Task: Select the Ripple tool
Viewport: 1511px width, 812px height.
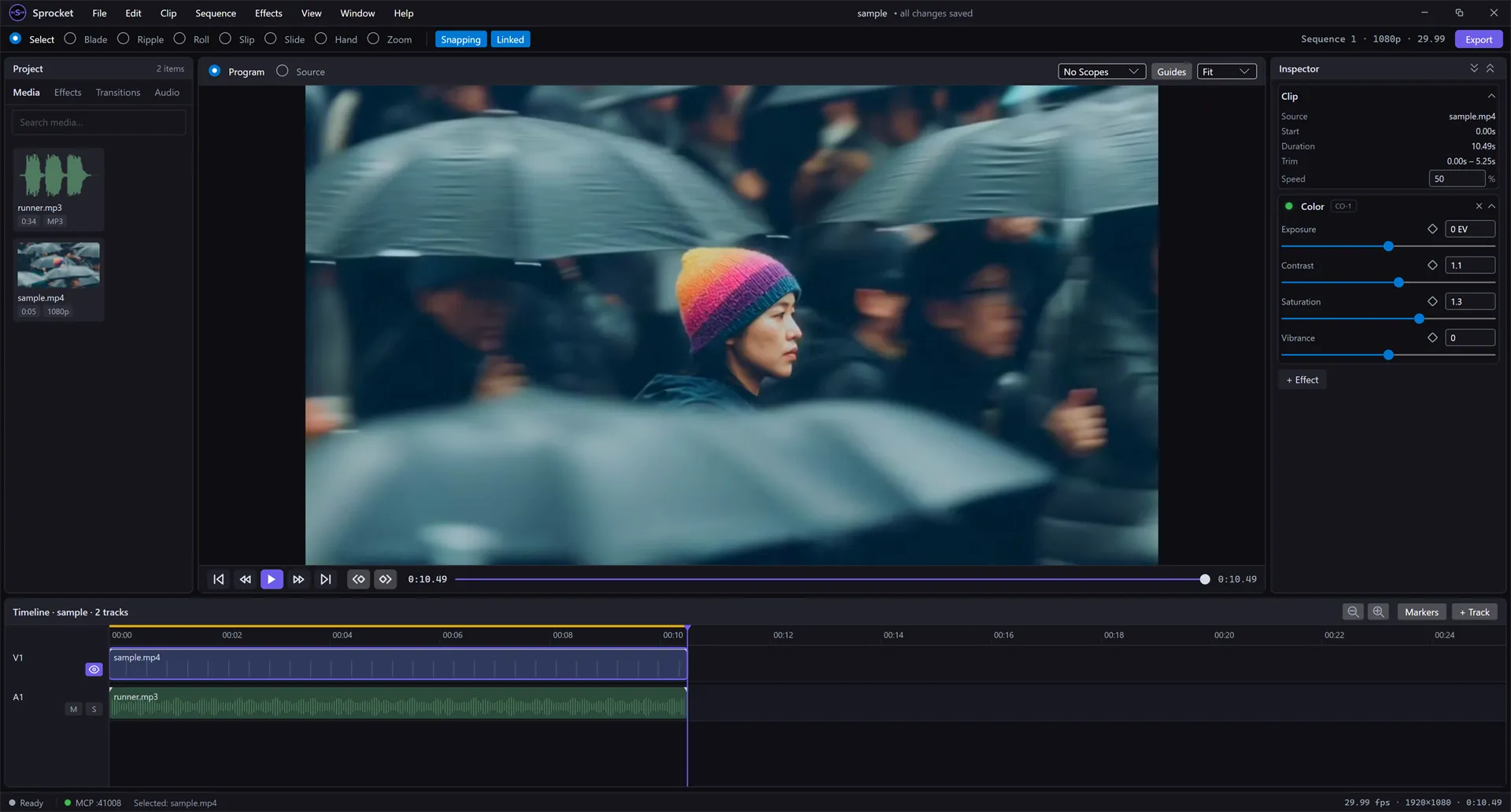Action: [x=140, y=39]
